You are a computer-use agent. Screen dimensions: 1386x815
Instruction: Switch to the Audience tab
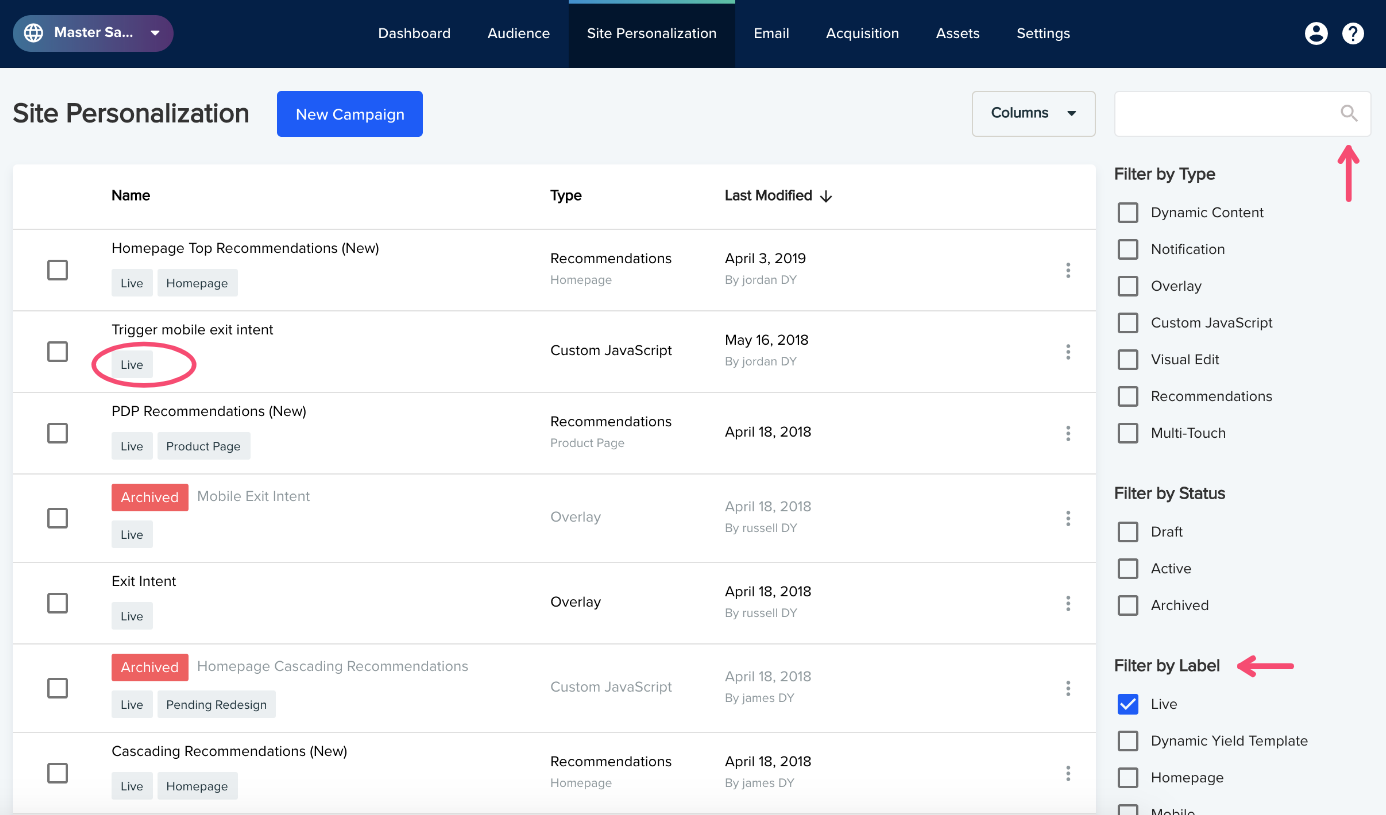click(518, 34)
